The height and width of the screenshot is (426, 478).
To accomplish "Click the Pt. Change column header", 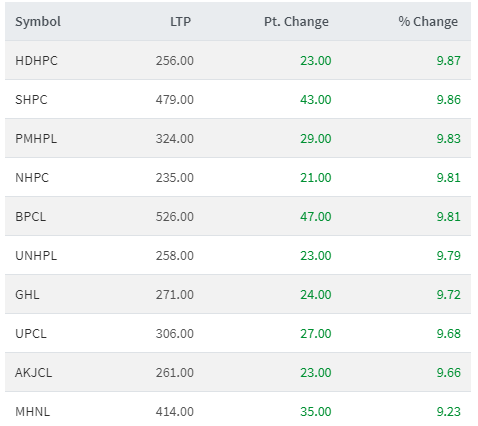I will [x=296, y=22].
